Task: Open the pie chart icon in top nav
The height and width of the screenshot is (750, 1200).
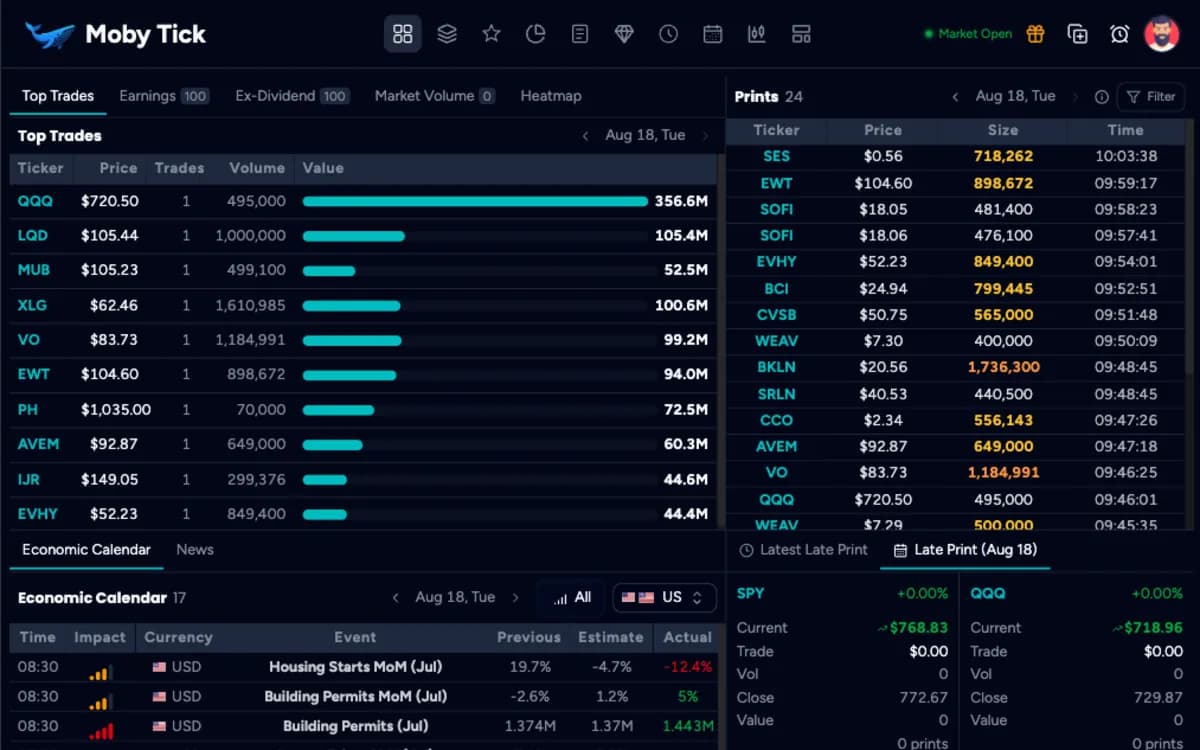Action: pyautogui.click(x=535, y=34)
